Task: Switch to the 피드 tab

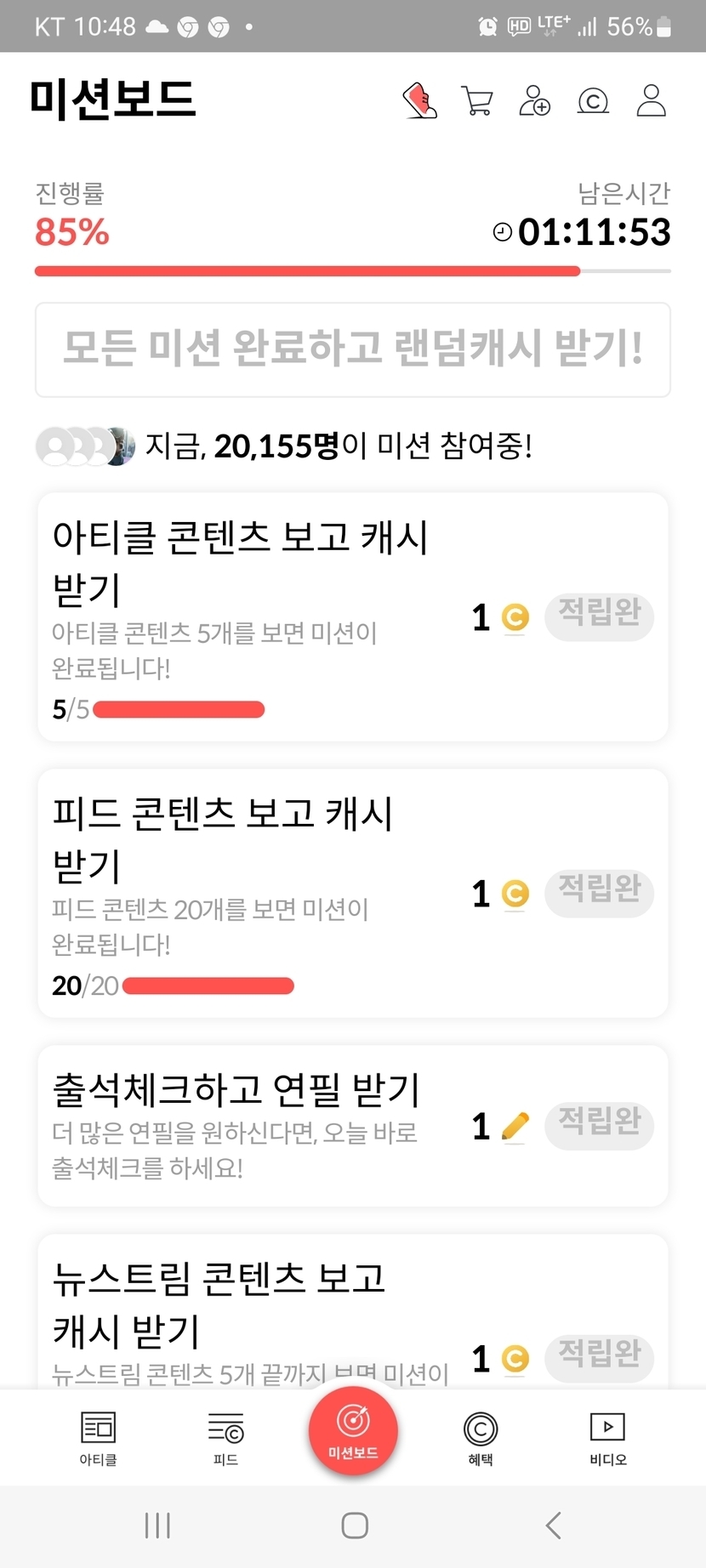Action: (225, 1438)
